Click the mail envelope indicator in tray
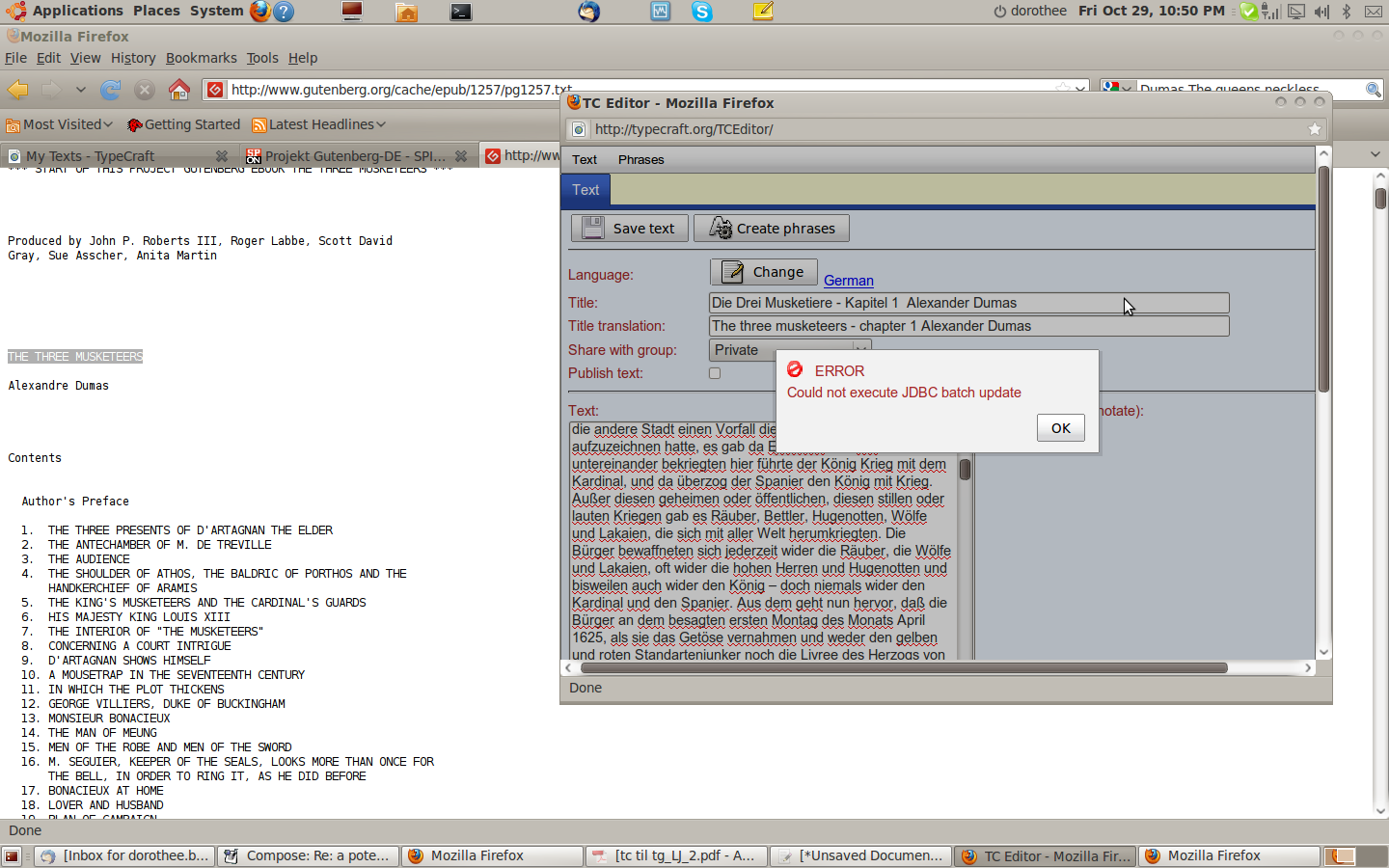The width and height of the screenshot is (1389, 868). [x=1373, y=12]
